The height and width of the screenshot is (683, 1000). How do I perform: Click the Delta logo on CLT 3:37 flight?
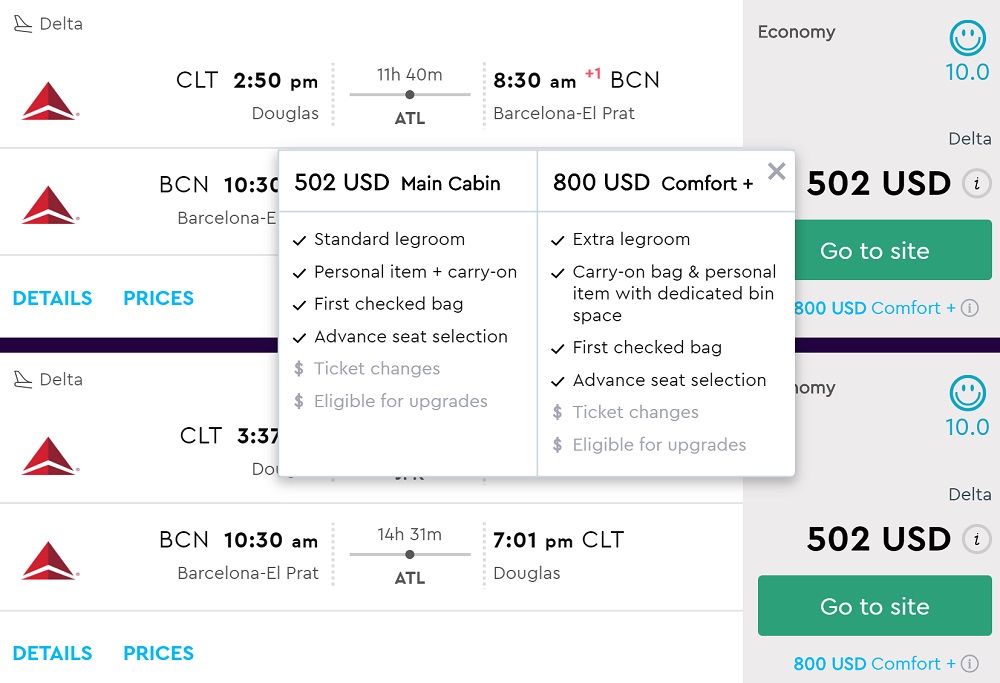click(49, 456)
